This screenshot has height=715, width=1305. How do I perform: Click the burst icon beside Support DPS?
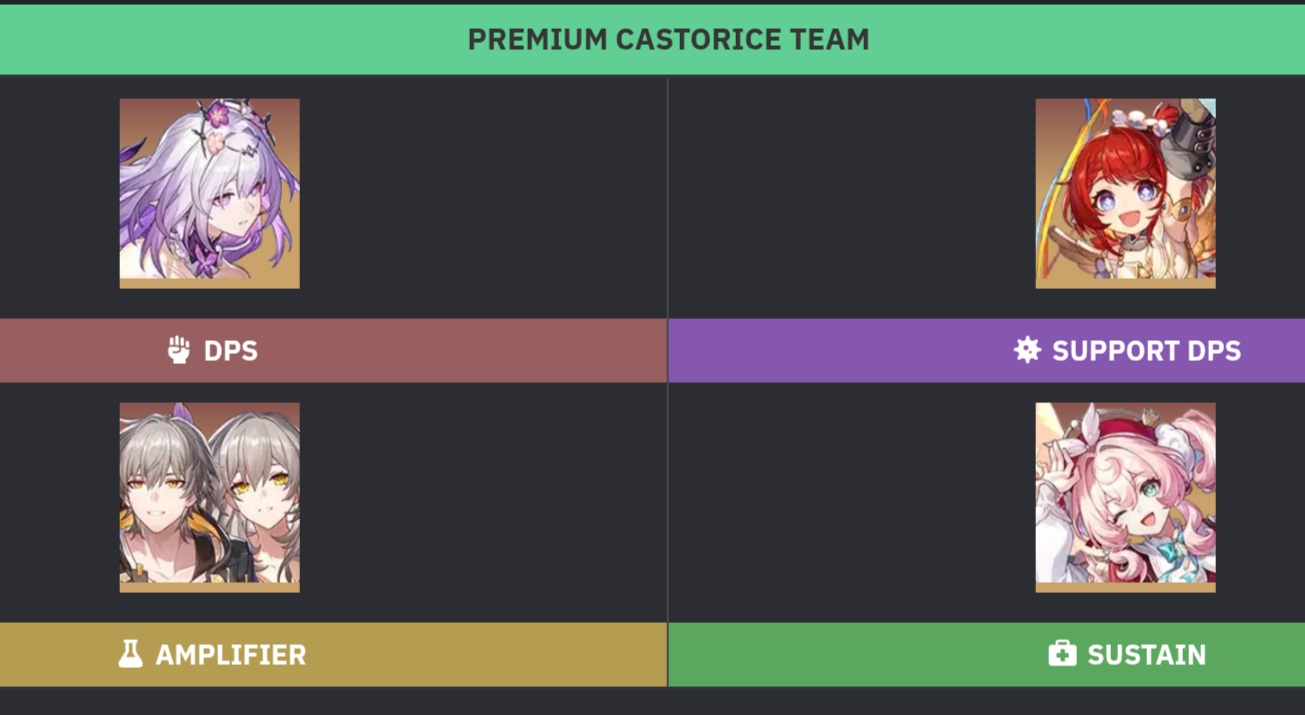tap(1027, 350)
